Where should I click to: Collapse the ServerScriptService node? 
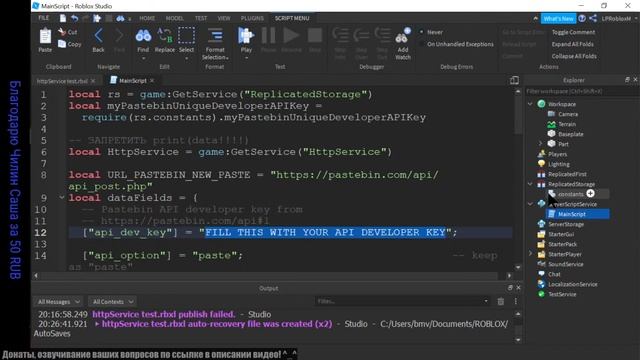[x=530, y=204]
